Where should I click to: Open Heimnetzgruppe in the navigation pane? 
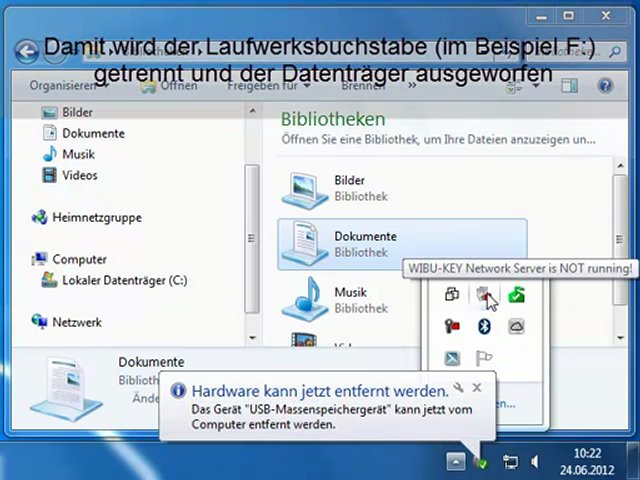pyautogui.click(x=96, y=217)
